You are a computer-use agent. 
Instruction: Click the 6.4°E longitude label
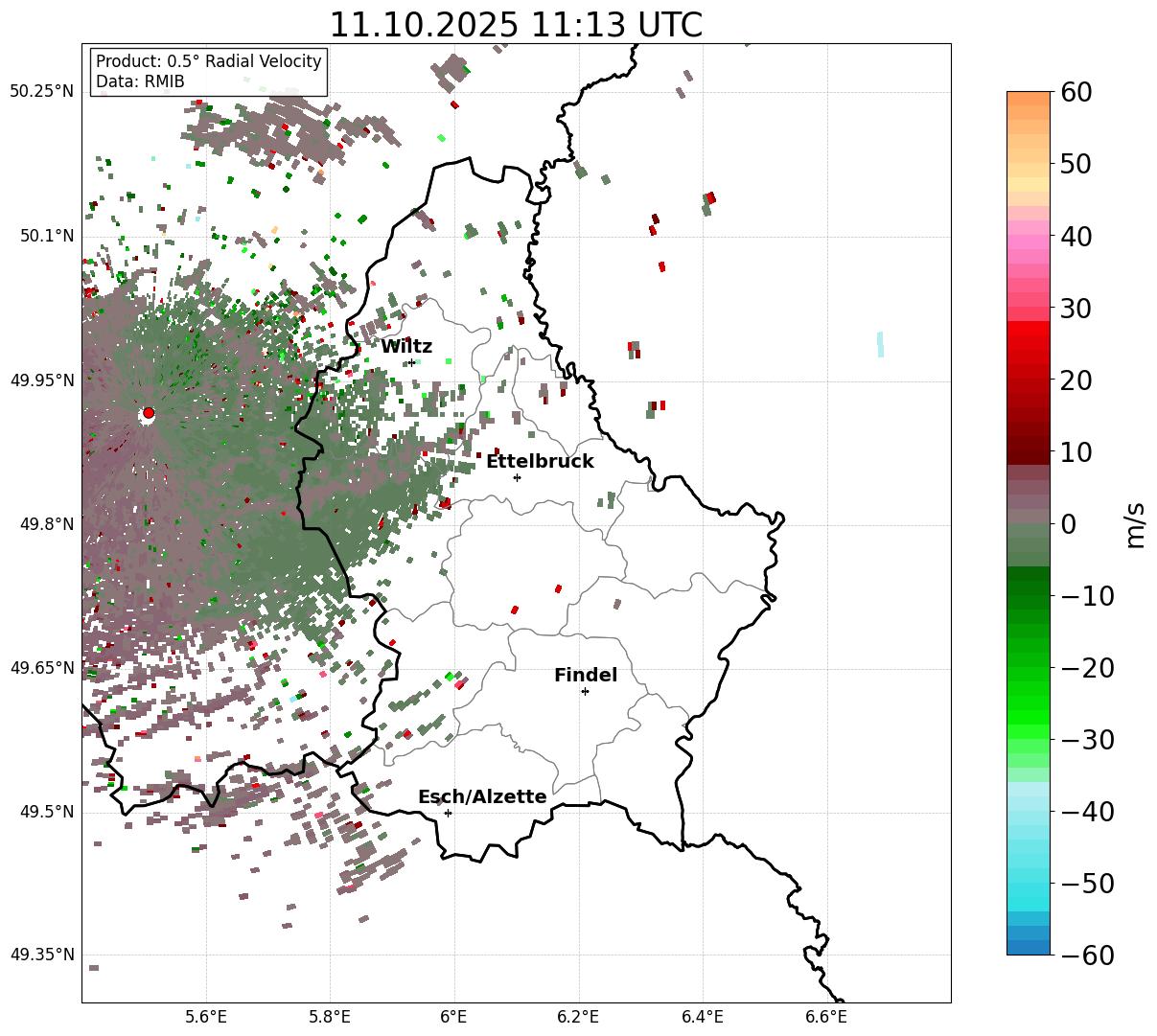pos(703,1017)
